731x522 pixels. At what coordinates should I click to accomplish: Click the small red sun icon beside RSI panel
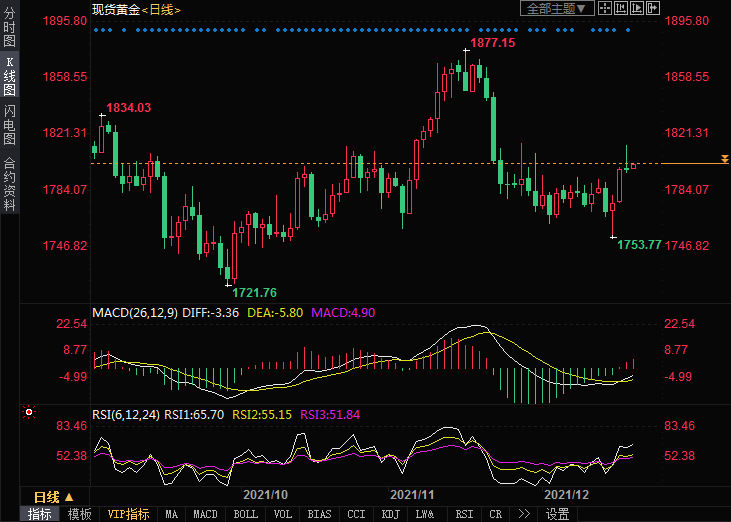click(x=29, y=412)
